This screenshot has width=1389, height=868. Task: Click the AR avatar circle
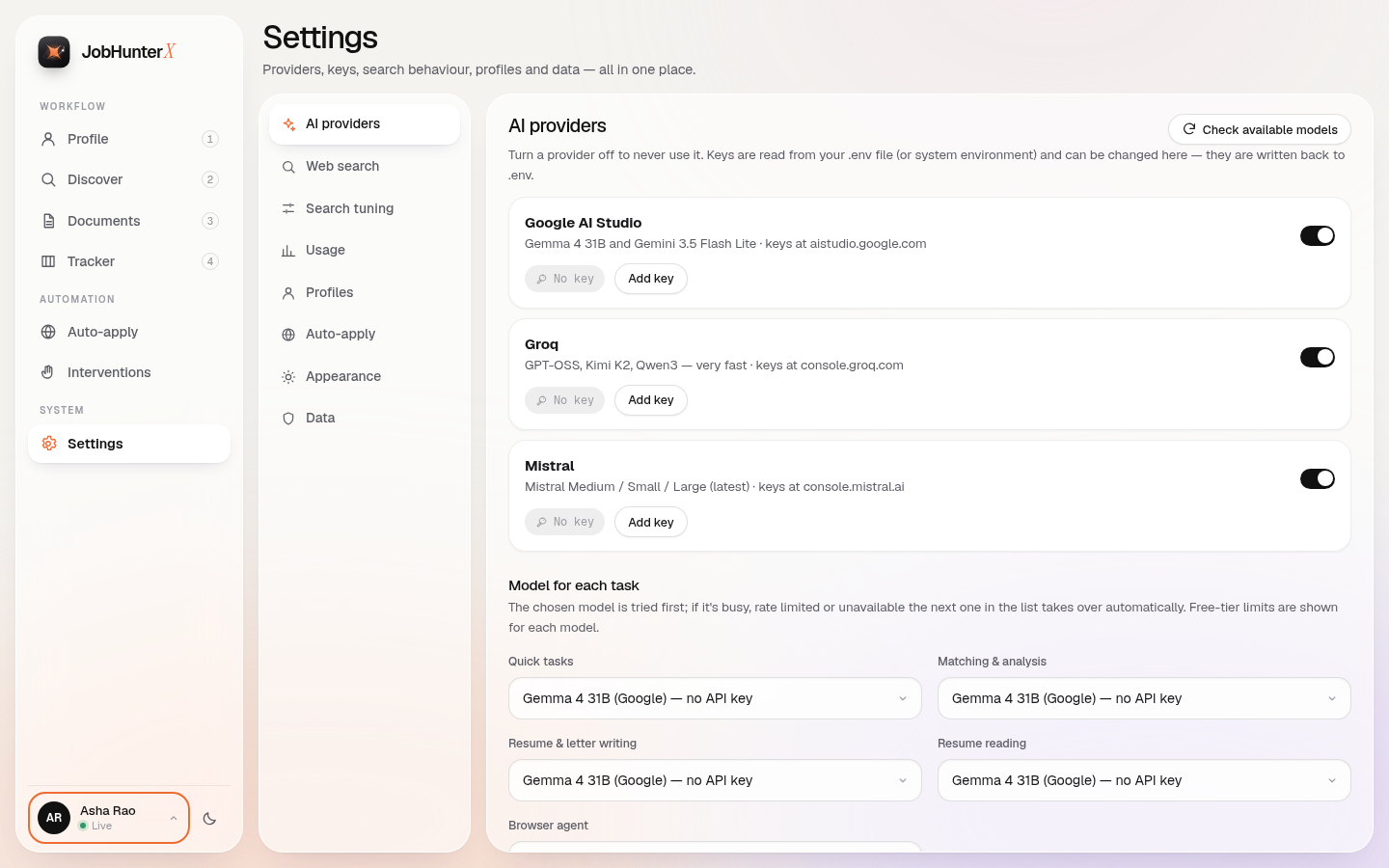coord(54,818)
